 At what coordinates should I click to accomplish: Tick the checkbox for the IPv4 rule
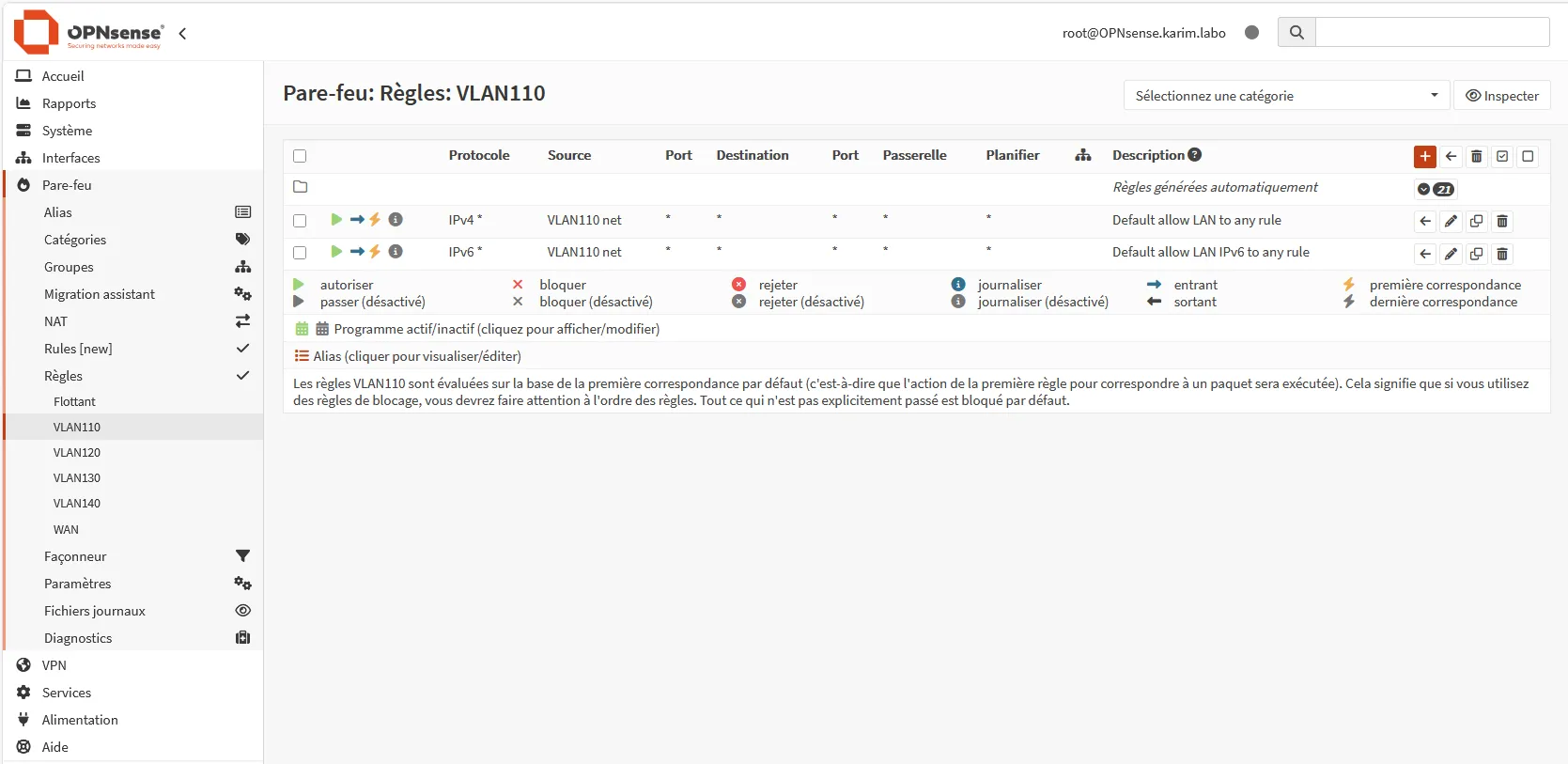coord(300,221)
